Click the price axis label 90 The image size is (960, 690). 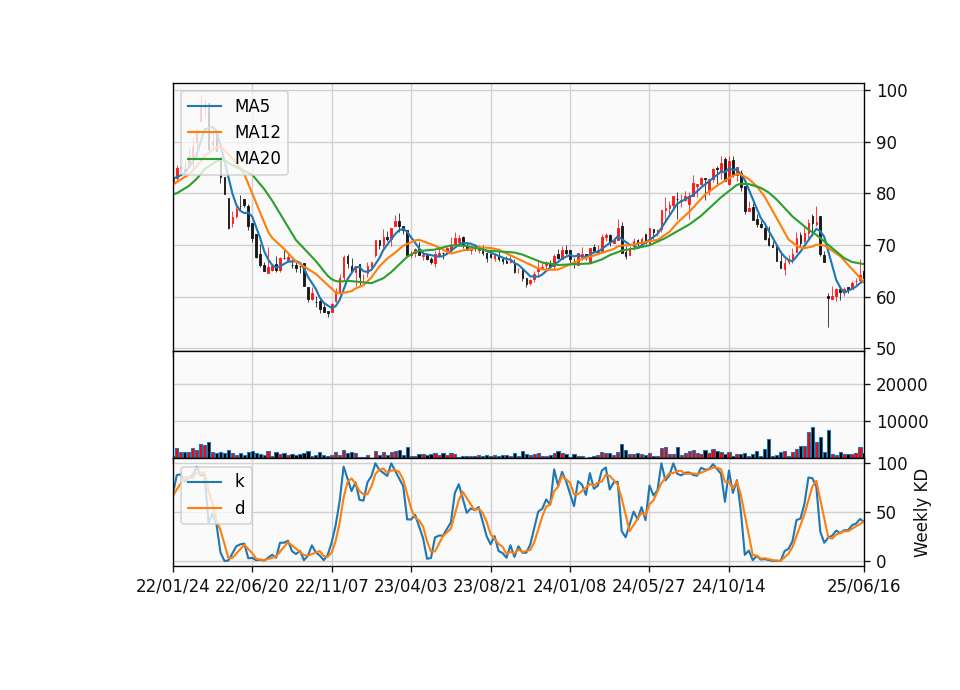pos(886,143)
